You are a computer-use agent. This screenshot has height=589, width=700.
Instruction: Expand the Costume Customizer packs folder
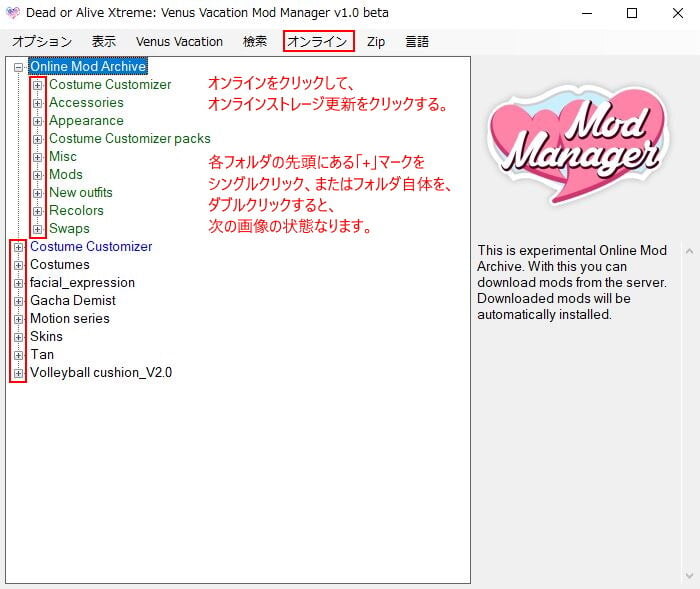(x=38, y=139)
